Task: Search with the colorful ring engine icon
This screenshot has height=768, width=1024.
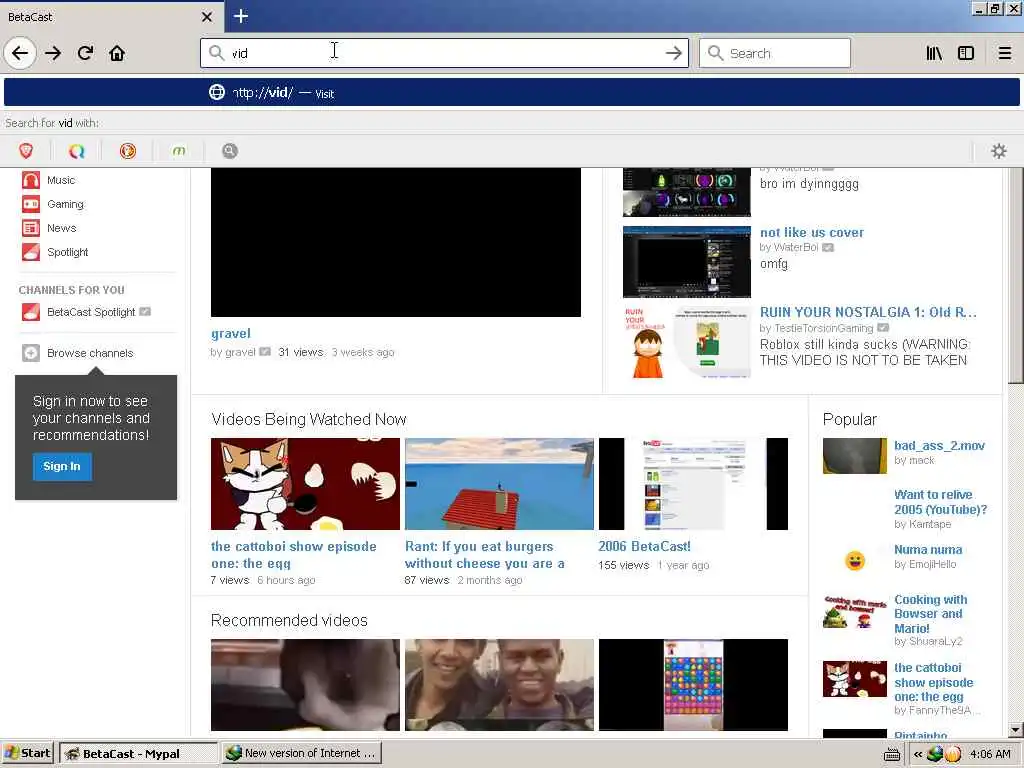Action: 76,151
